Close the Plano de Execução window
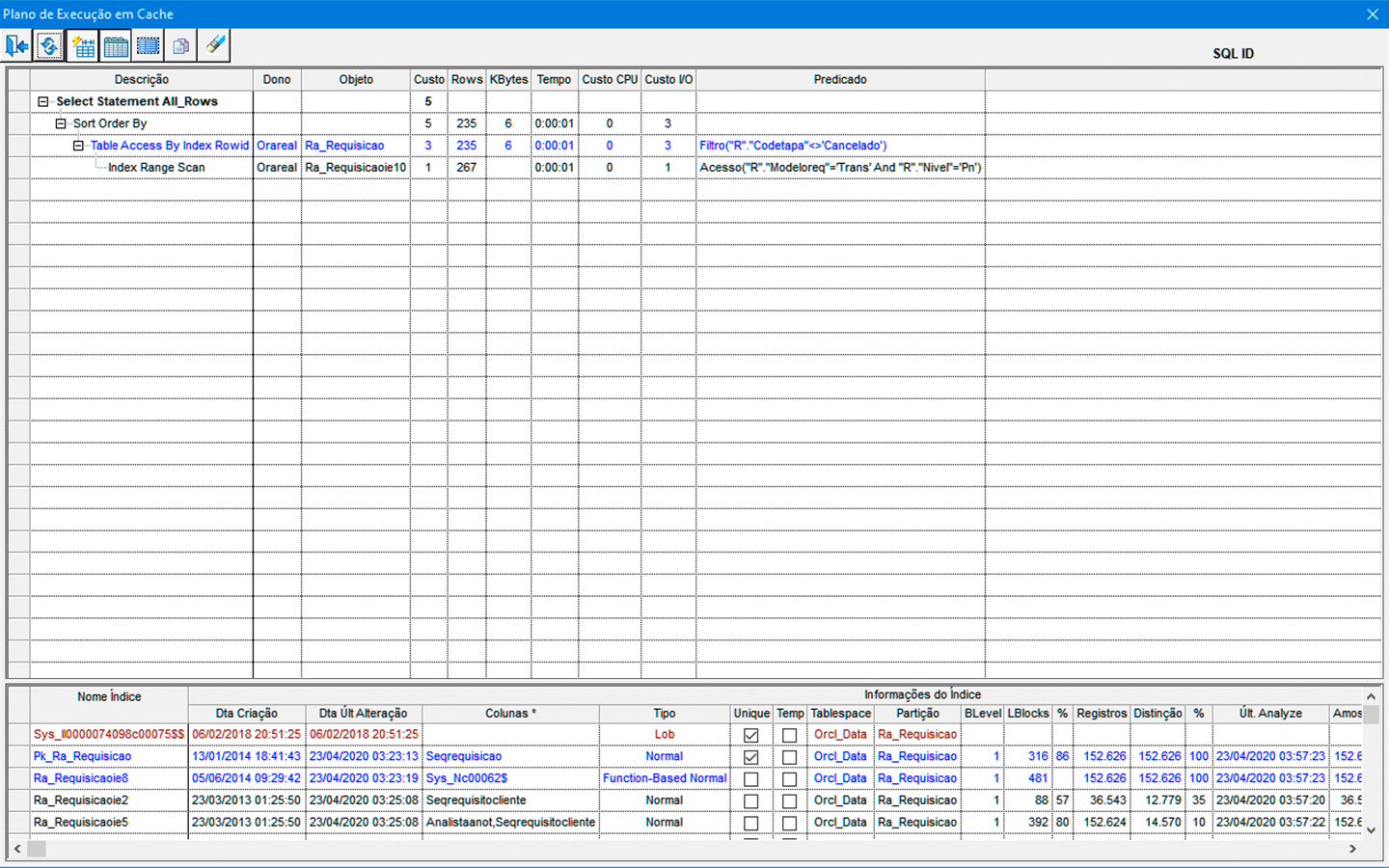The height and width of the screenshot is (868, 1389). [1372, 14]
